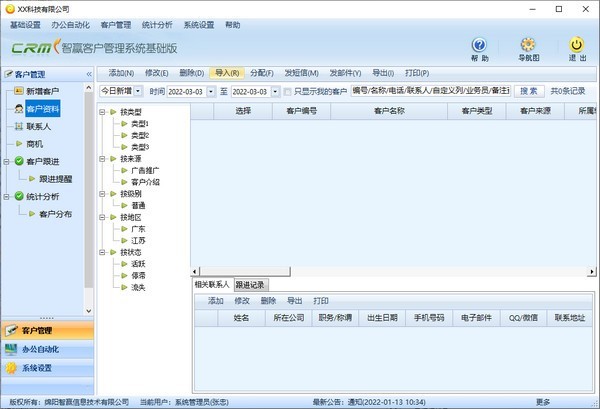This screenshot has width=600, height=409.
Task: Collapse the 按类型 tree node
Action: (x=104, y=112)
